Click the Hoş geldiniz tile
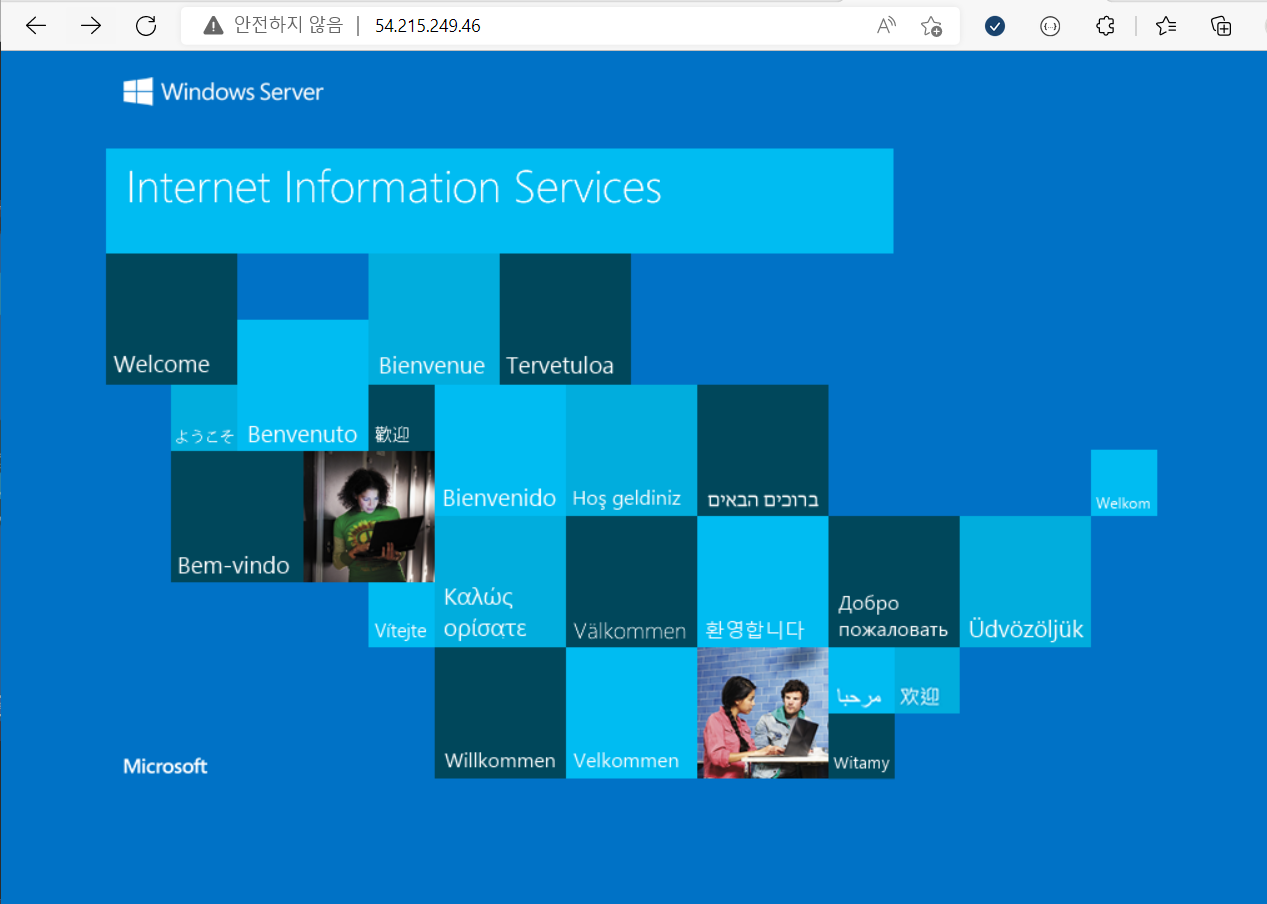 pos(631,450)
